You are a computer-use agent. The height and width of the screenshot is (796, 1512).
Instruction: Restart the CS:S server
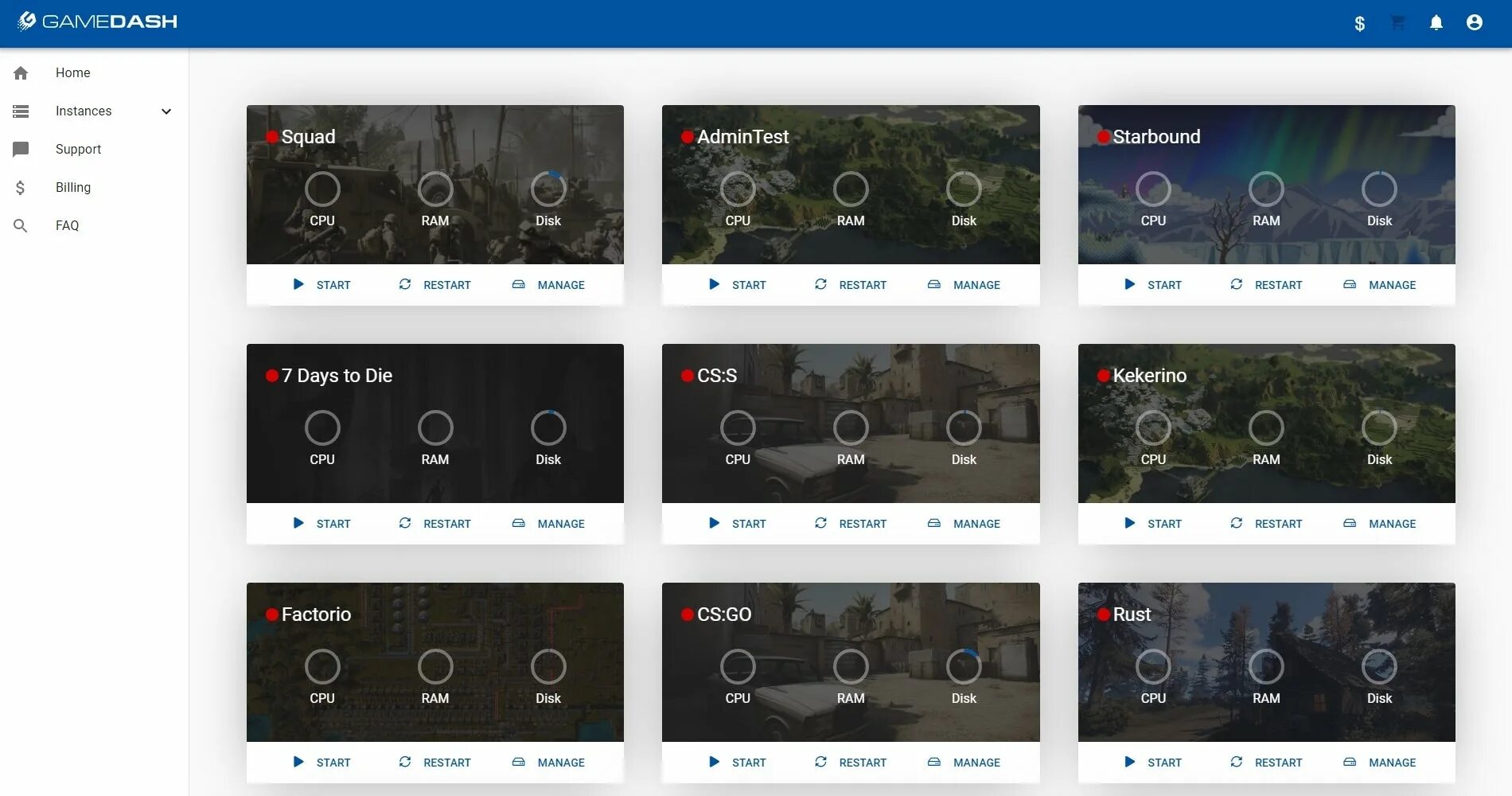point(851,524)
